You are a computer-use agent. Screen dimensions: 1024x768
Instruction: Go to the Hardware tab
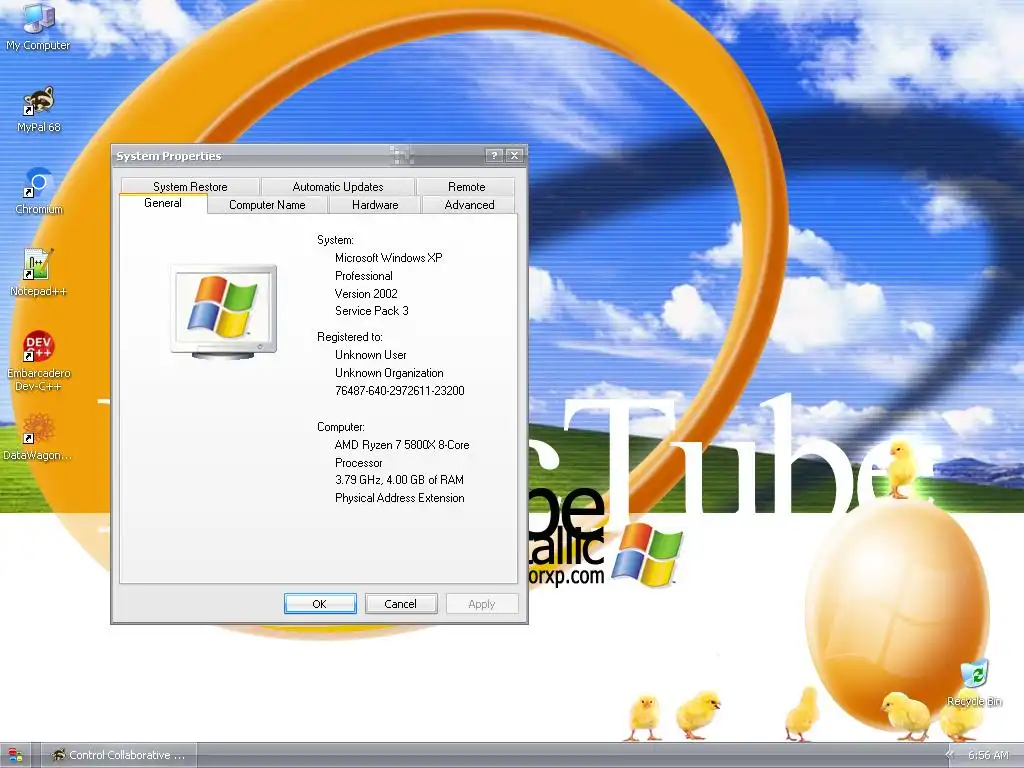point(375,205)
